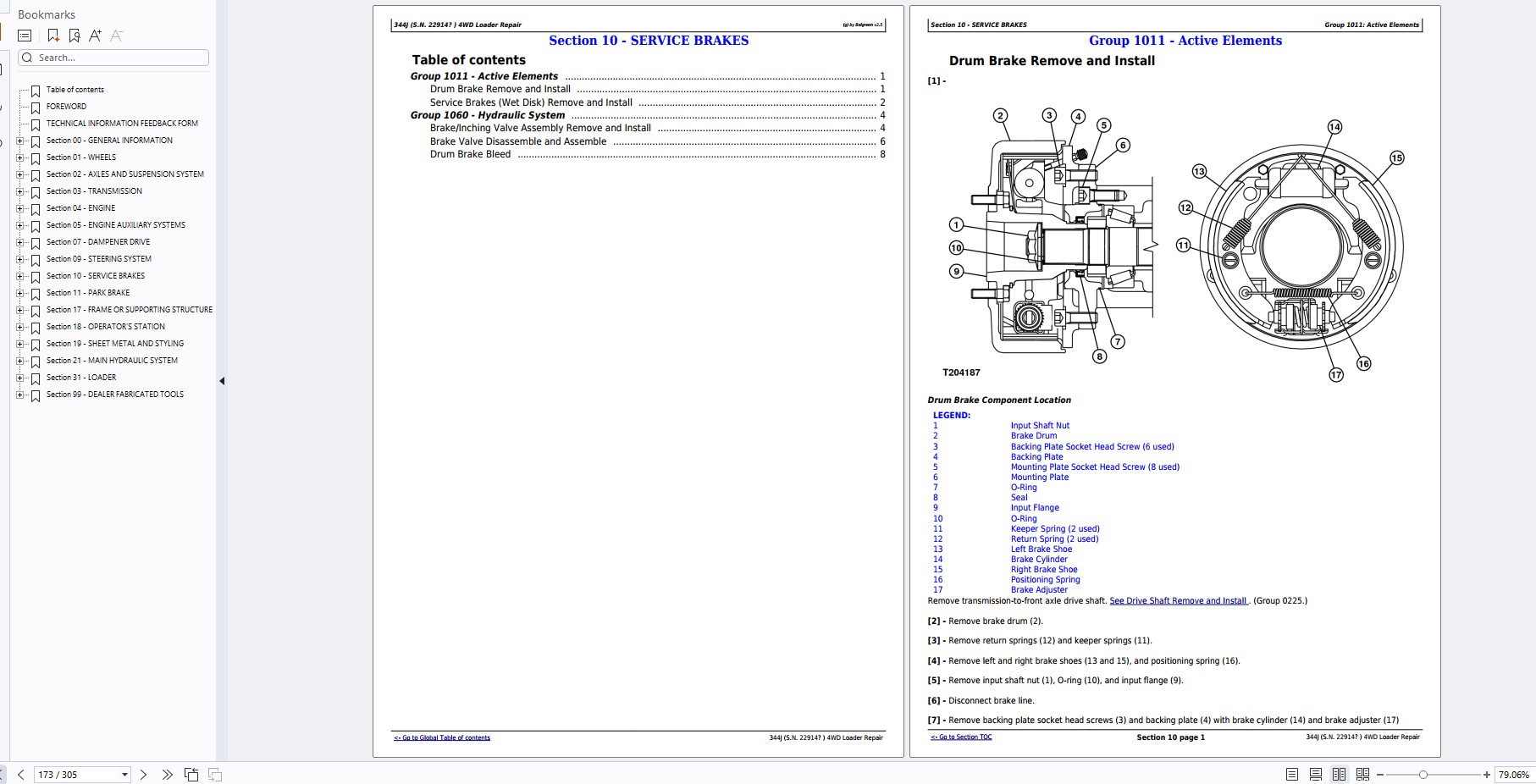
Task: Jump to the last page arrow
Action: click(x=167, y=775)
